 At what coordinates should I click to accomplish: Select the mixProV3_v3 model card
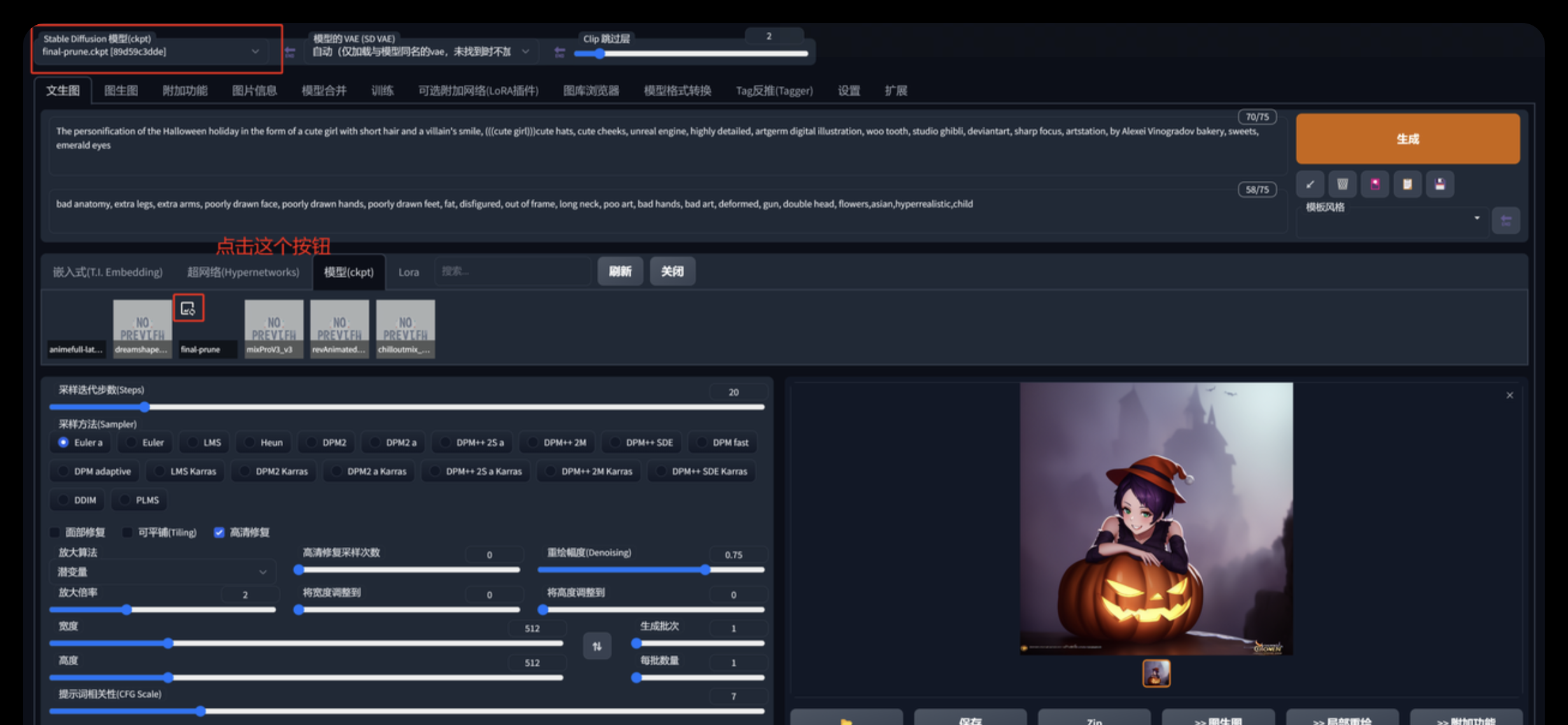click(274, 329)
